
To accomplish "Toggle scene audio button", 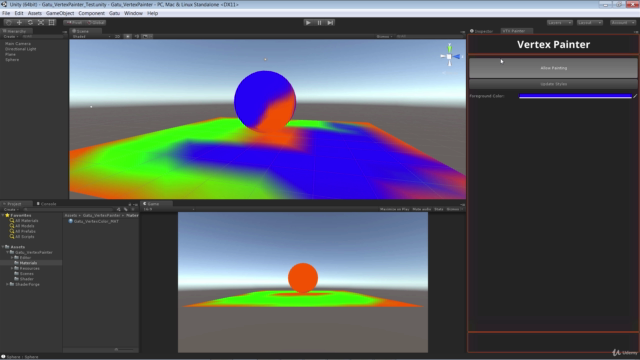I will (137, 36).
